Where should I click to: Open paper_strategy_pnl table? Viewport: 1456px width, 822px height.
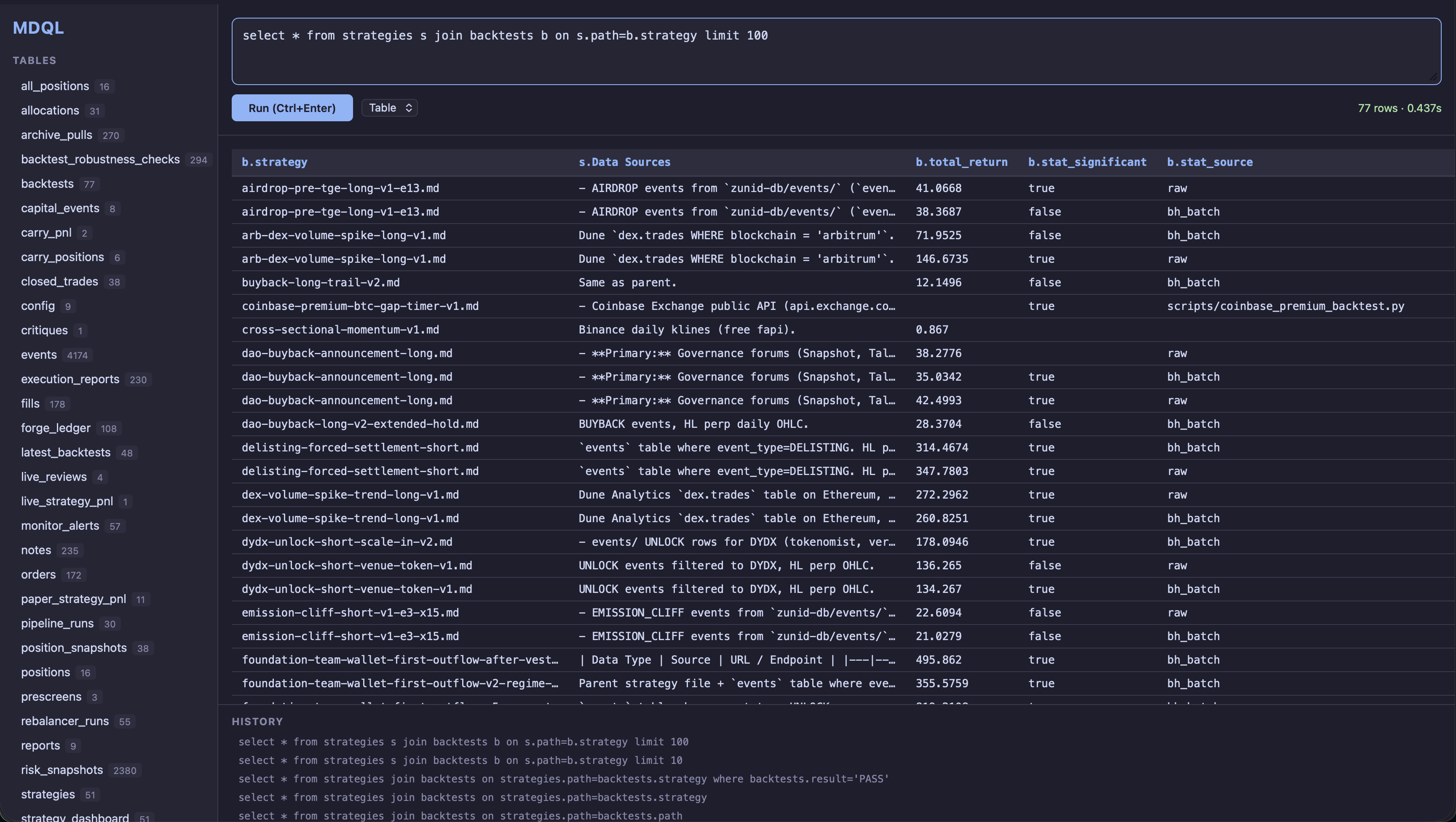tap(73, 599)
